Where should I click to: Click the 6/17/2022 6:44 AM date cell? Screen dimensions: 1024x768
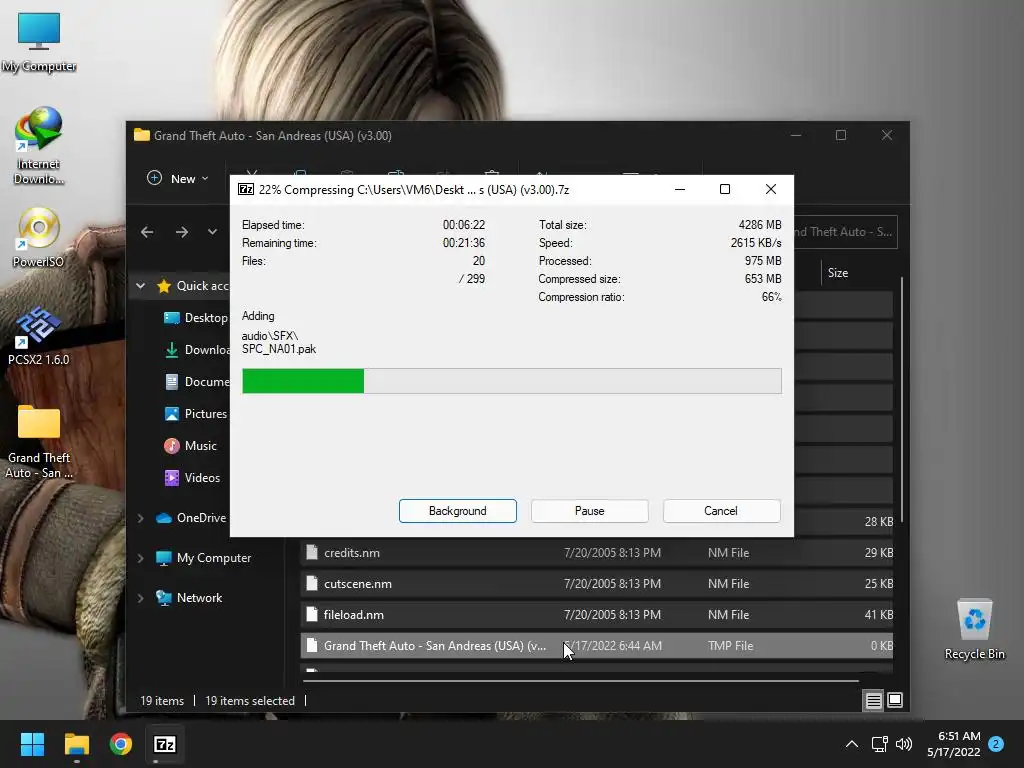click(613, 646)
